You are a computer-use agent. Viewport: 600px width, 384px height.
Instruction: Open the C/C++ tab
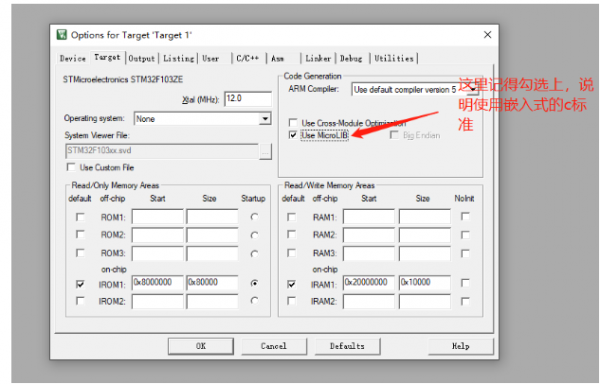tap(248, 59)
